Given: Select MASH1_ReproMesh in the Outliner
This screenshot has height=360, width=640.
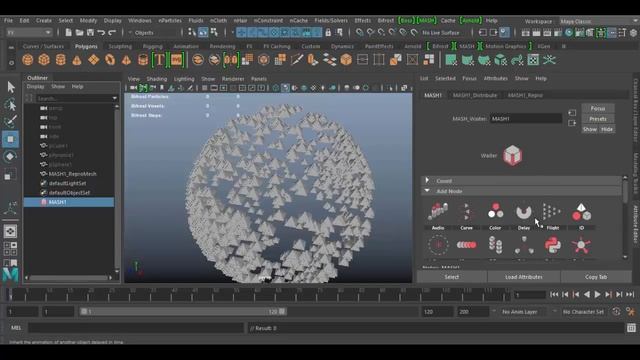Looking at the screenshot, I should [72, 174].
